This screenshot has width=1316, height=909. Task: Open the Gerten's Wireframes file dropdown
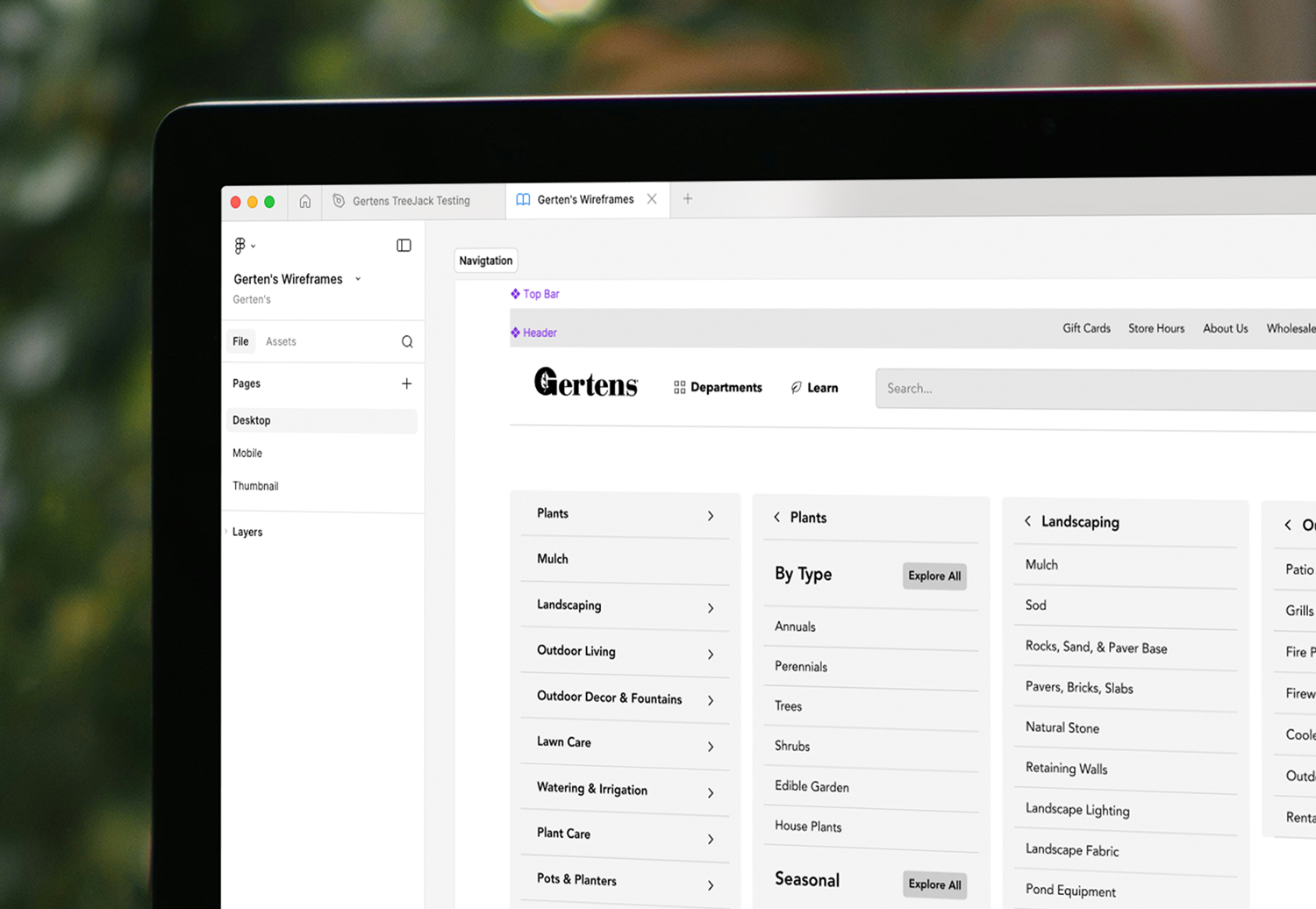coord(358,278)
